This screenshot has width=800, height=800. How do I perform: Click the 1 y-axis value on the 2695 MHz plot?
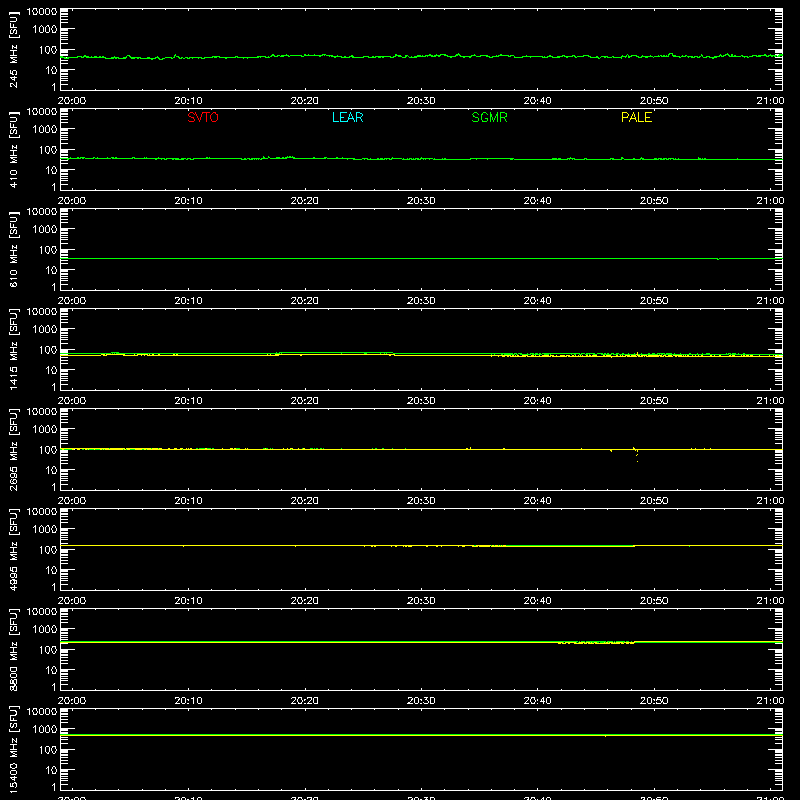pyautogui.click(x=54, y=487)
